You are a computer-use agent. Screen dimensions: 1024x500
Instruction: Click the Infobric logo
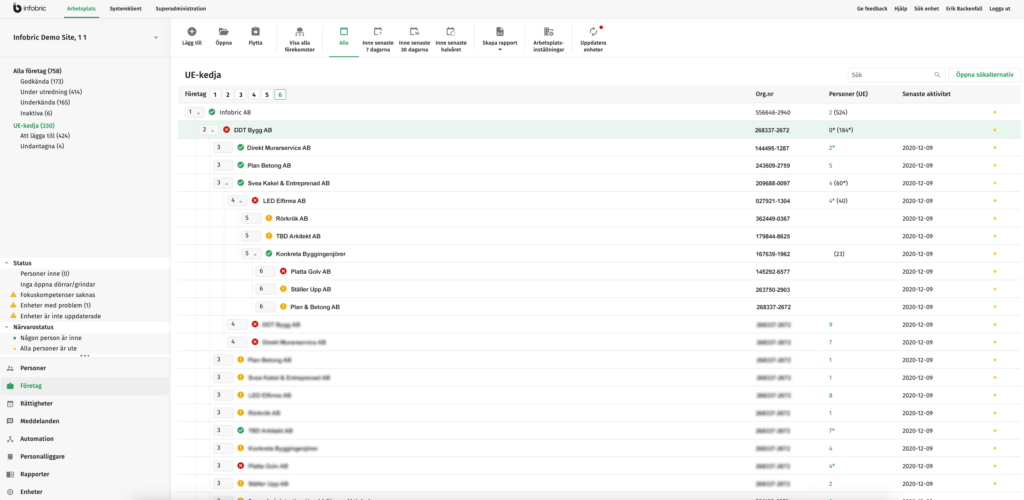click(x=31, y=8)
